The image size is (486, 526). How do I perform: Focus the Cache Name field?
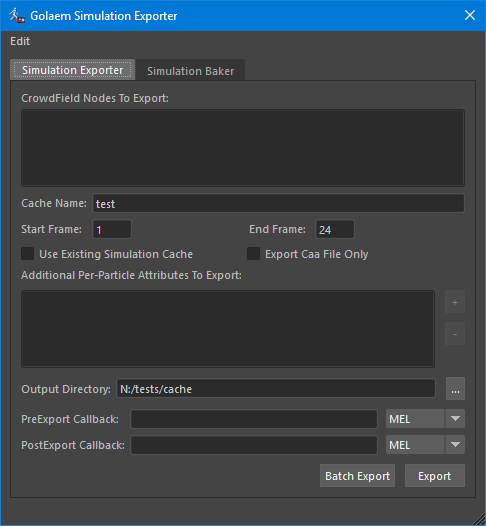point(278,203)
